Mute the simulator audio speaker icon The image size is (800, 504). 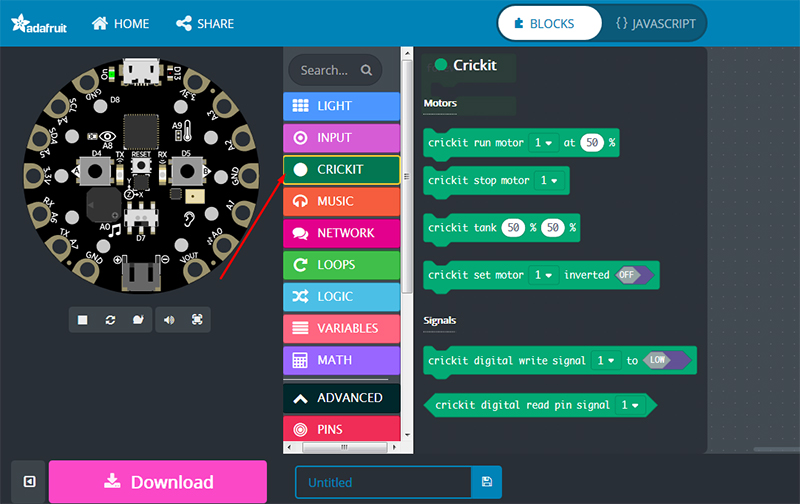tap(169, 320)
